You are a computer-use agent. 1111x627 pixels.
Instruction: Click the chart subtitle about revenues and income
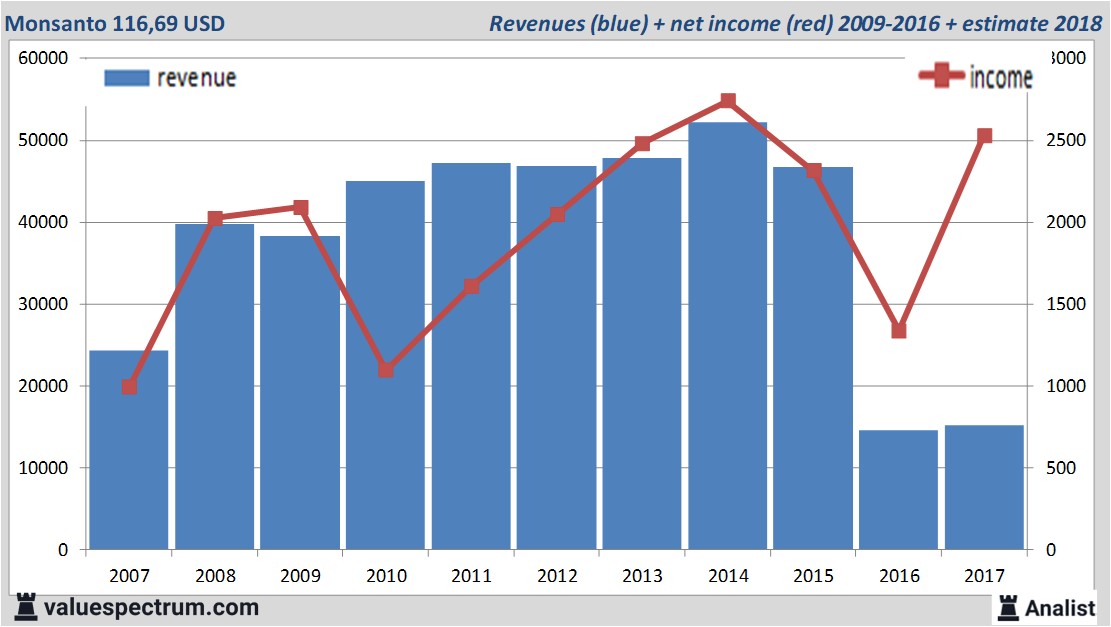pyautogui.click(x=795, y=22)
